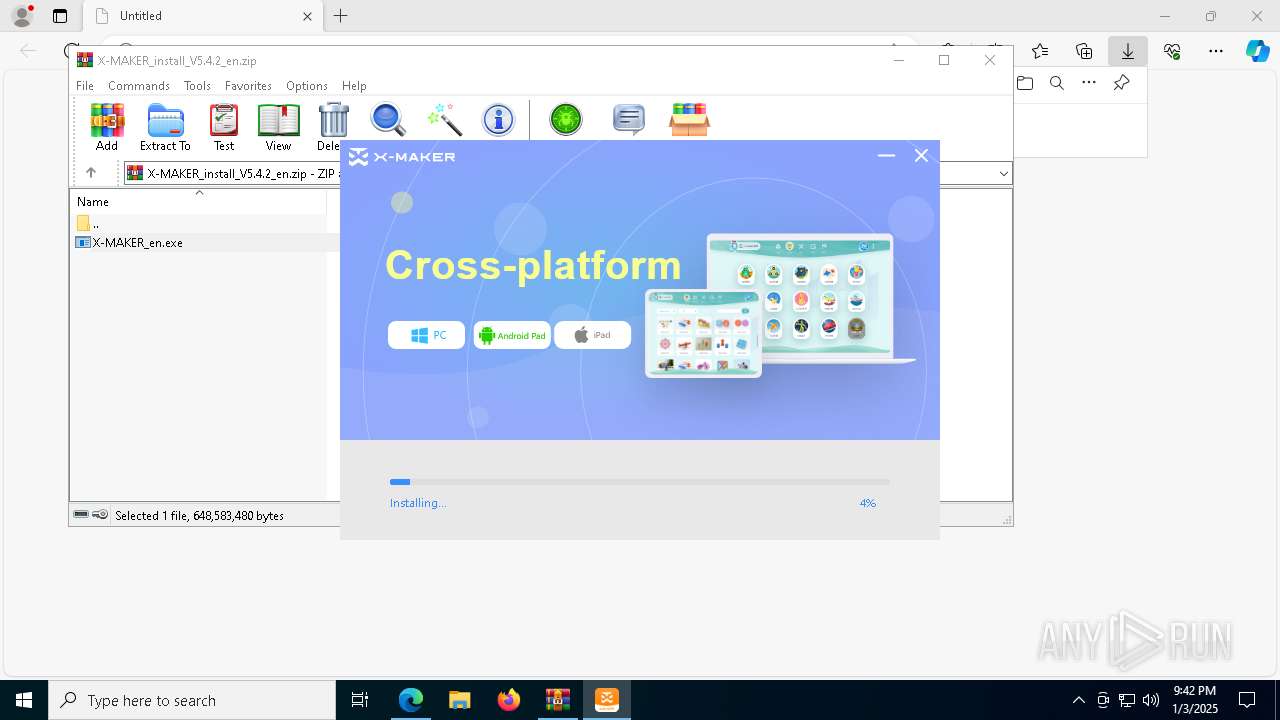Image resolution: width=1280 pixels, height=720 pixels.
Task: Click the Edge back navigation arrow
Action: (x=28, y=51)
